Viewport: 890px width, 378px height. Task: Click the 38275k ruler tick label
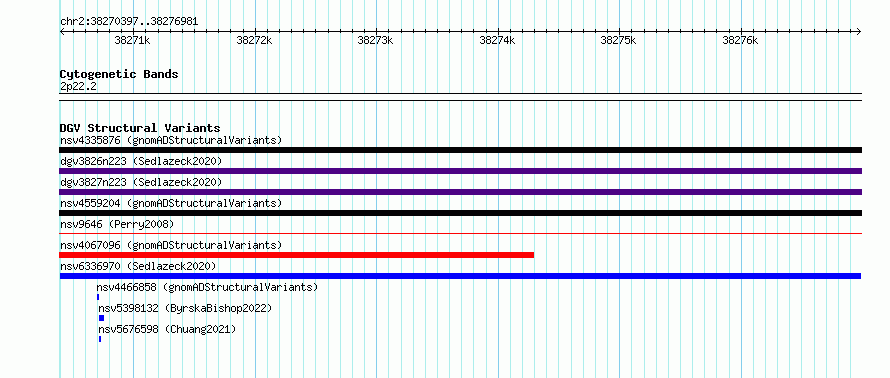click(618, 40)
